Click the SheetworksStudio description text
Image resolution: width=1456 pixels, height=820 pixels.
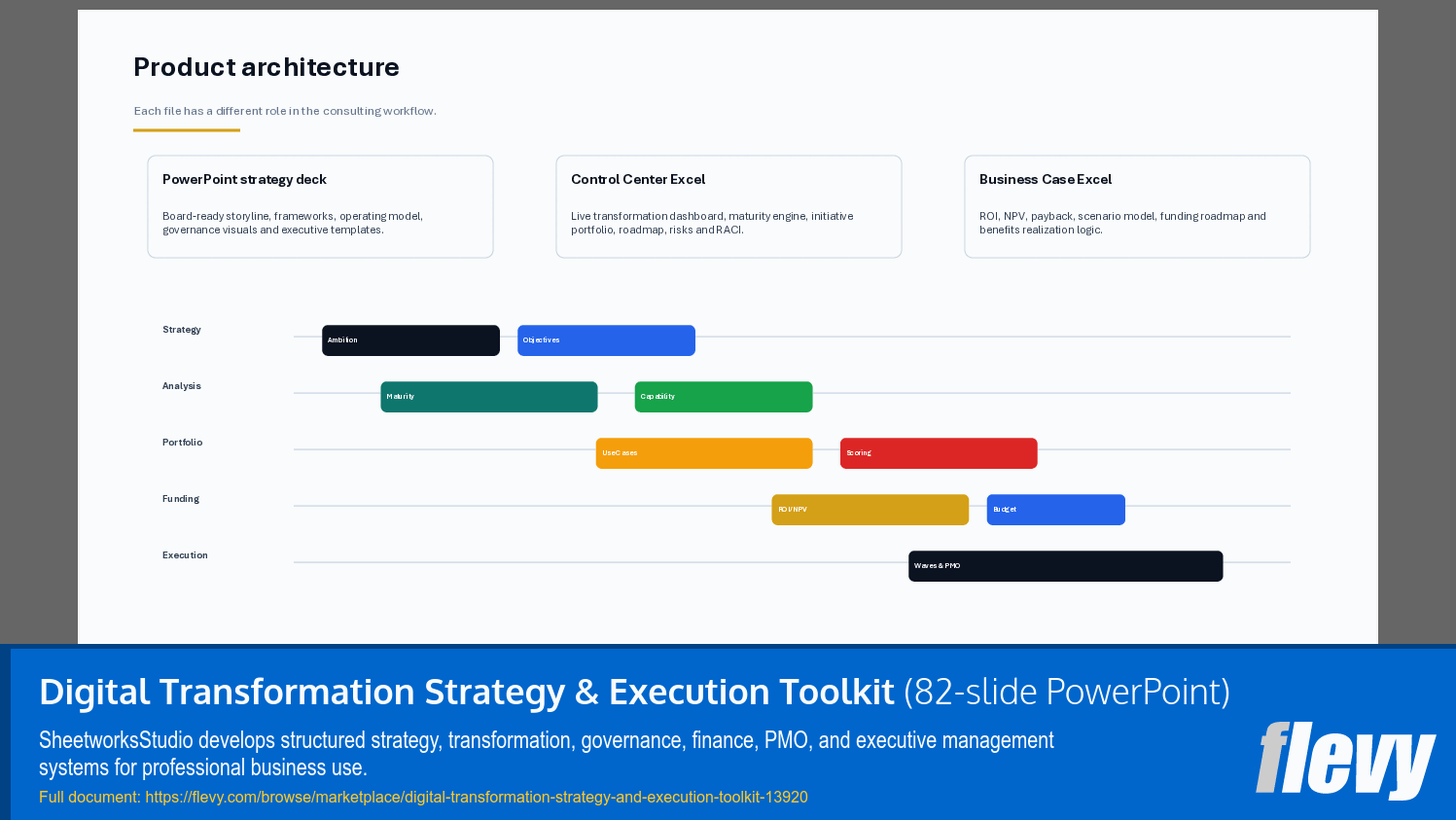pyautogui.click(x=547, y=754)
